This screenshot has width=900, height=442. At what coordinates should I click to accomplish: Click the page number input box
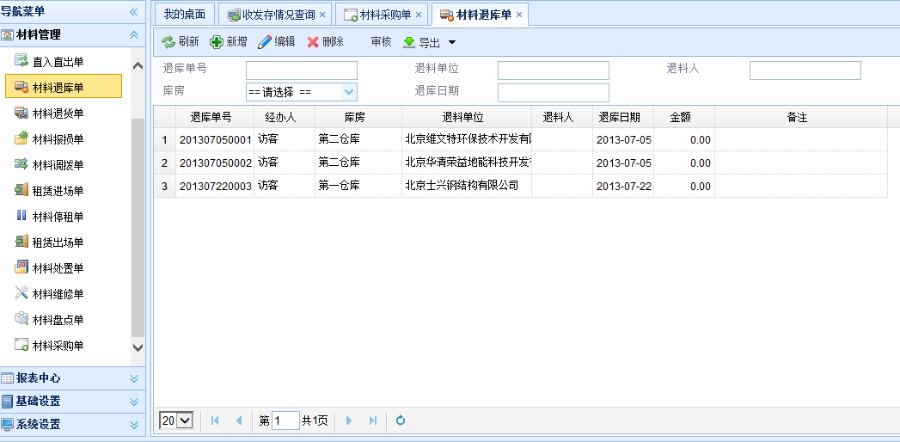click(x=285, y=421)
